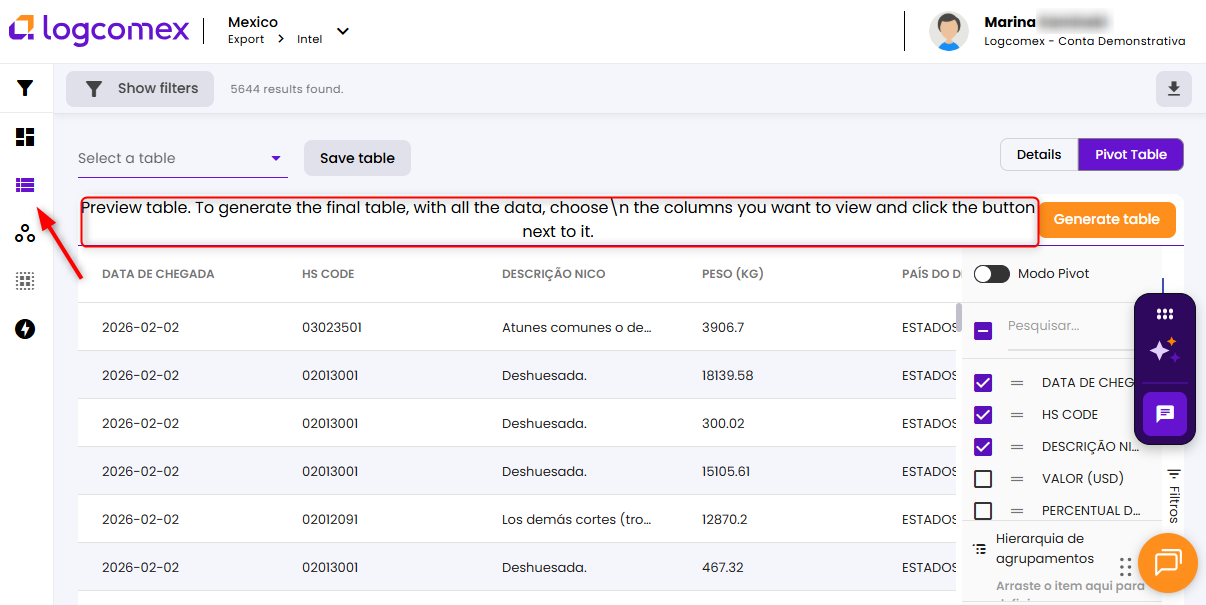Click the Save table button
Viewport: 1206px width, 605px height.
[357, 158]
